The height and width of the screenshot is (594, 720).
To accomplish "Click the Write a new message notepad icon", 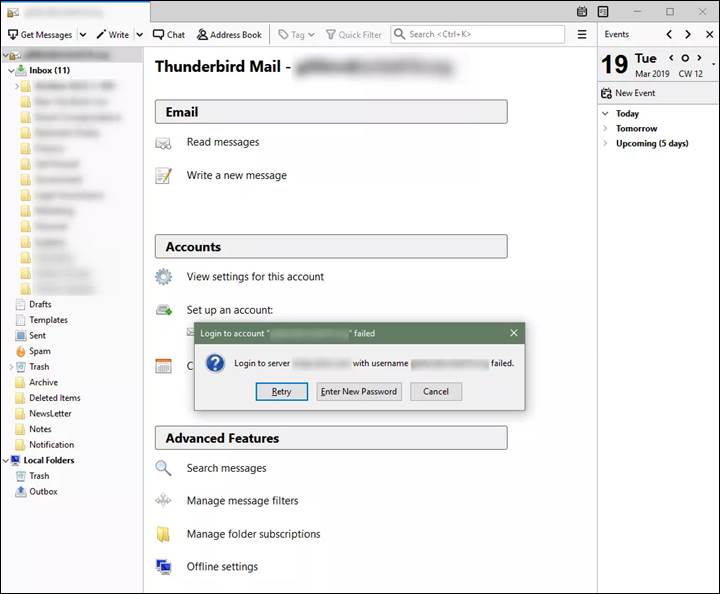I will (163, 175).
